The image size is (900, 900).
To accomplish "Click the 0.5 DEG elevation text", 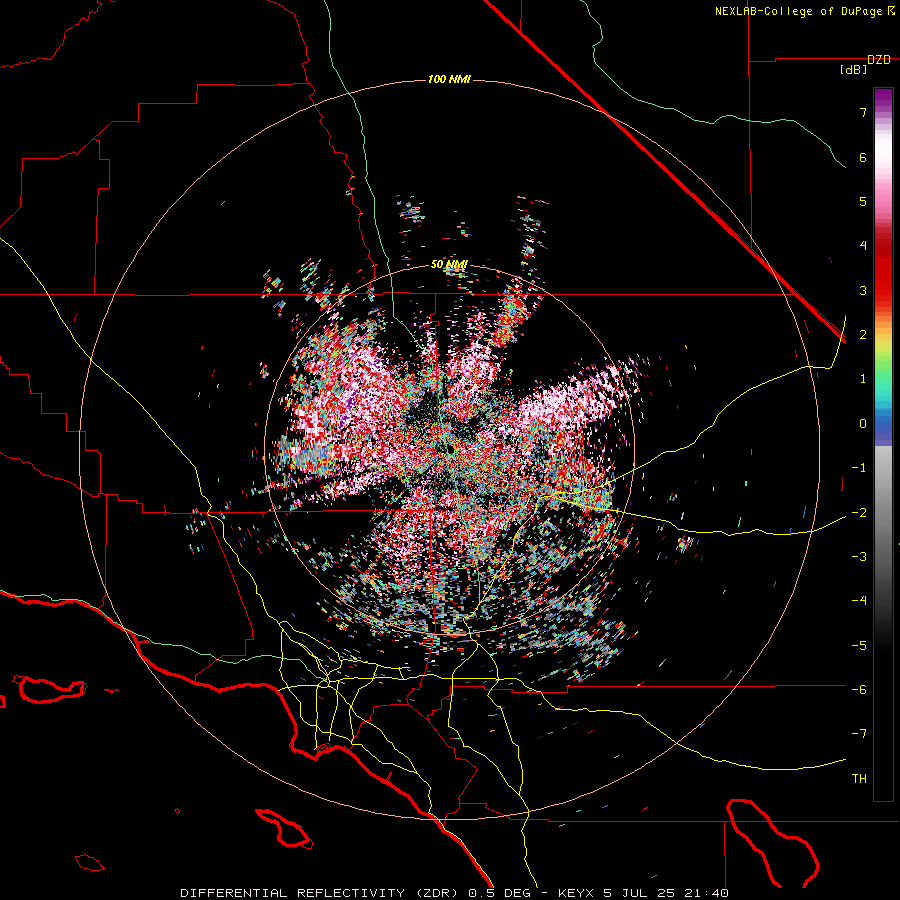I will point(498,893).
